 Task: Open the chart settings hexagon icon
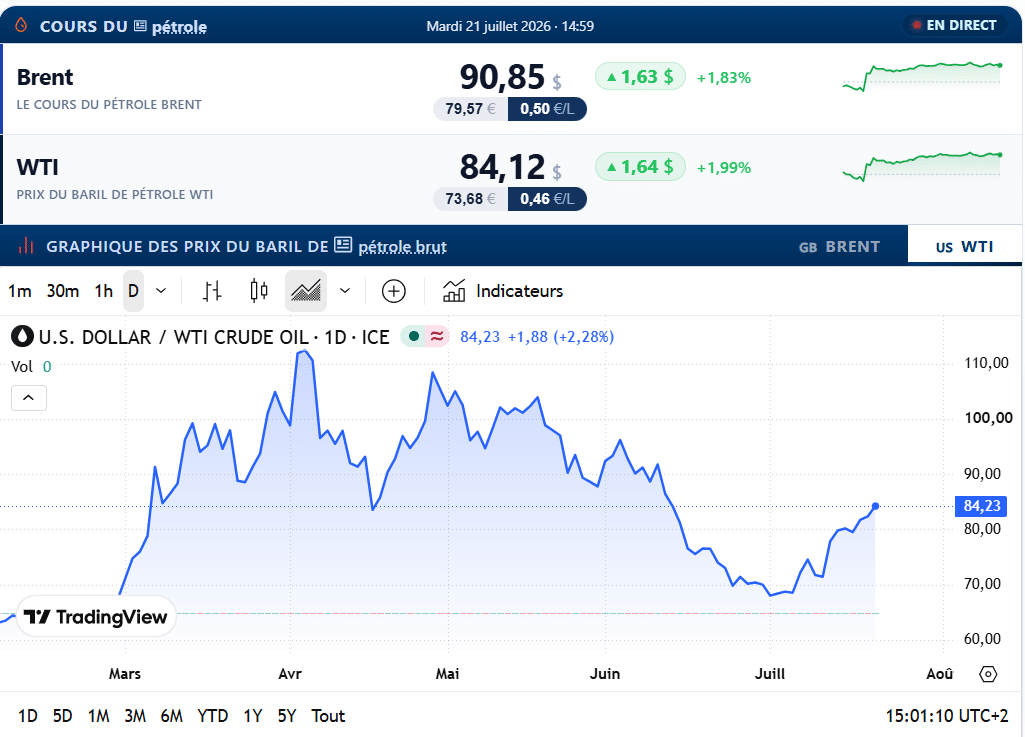coord(988,674)
